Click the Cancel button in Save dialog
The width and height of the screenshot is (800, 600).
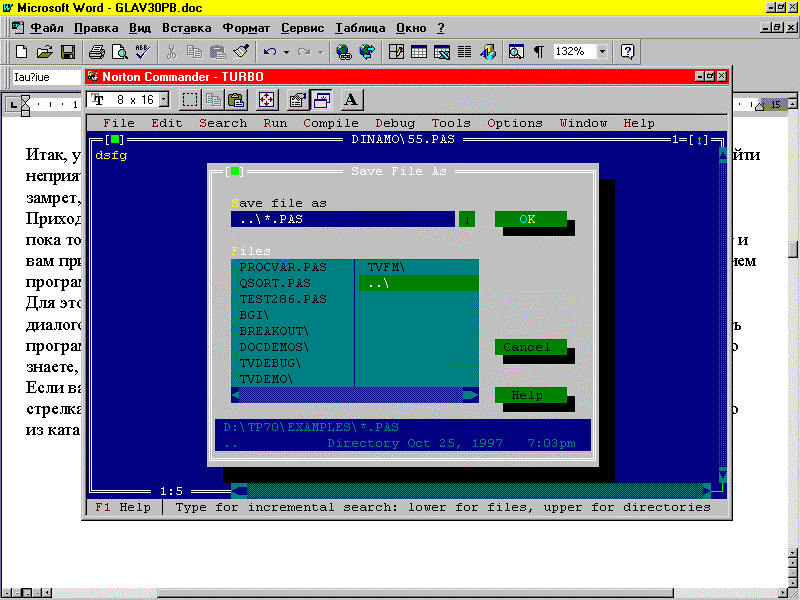click(x=531, y=347)
